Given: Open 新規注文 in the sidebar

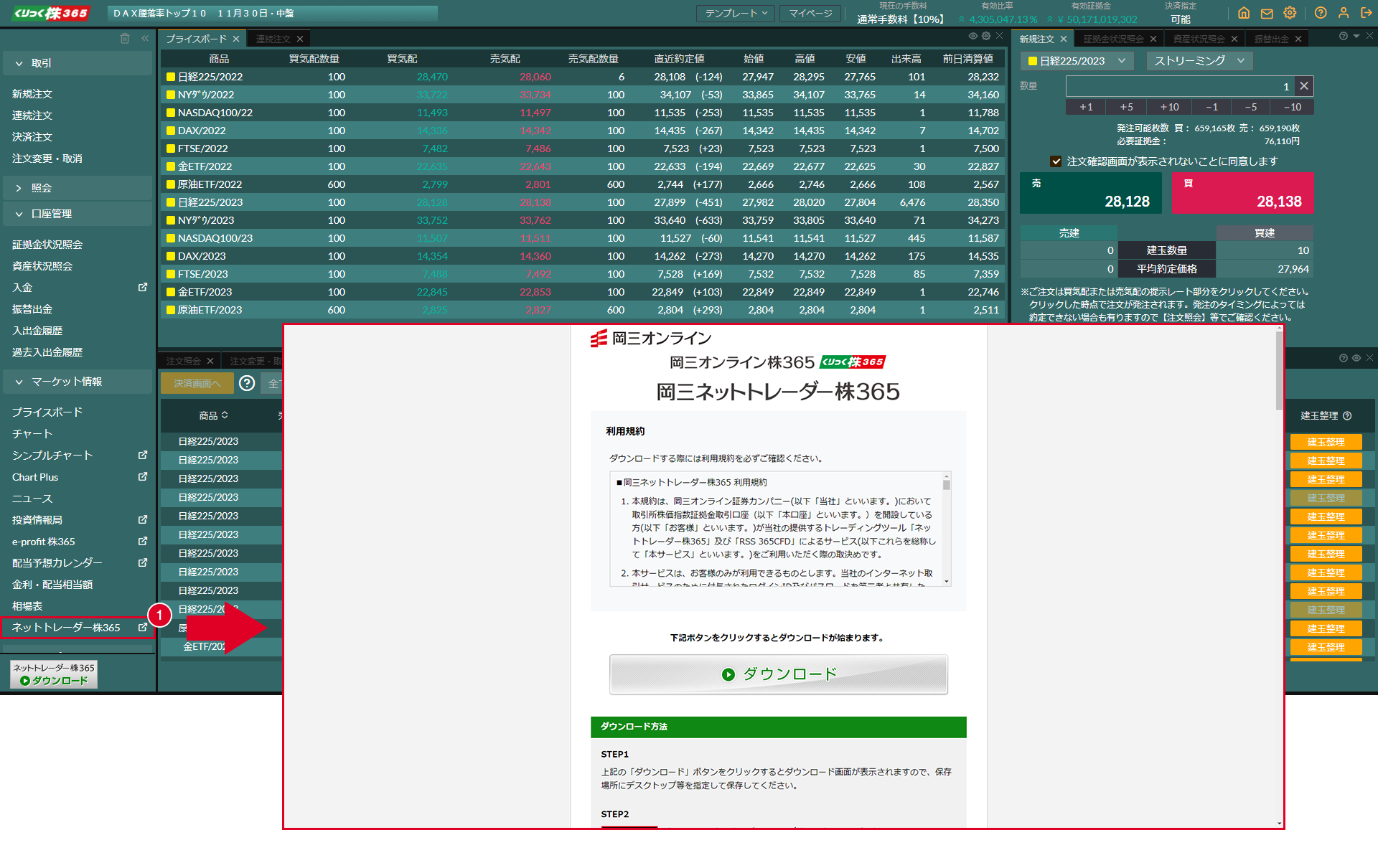Looking at the screenshot, I should point(32,94).
